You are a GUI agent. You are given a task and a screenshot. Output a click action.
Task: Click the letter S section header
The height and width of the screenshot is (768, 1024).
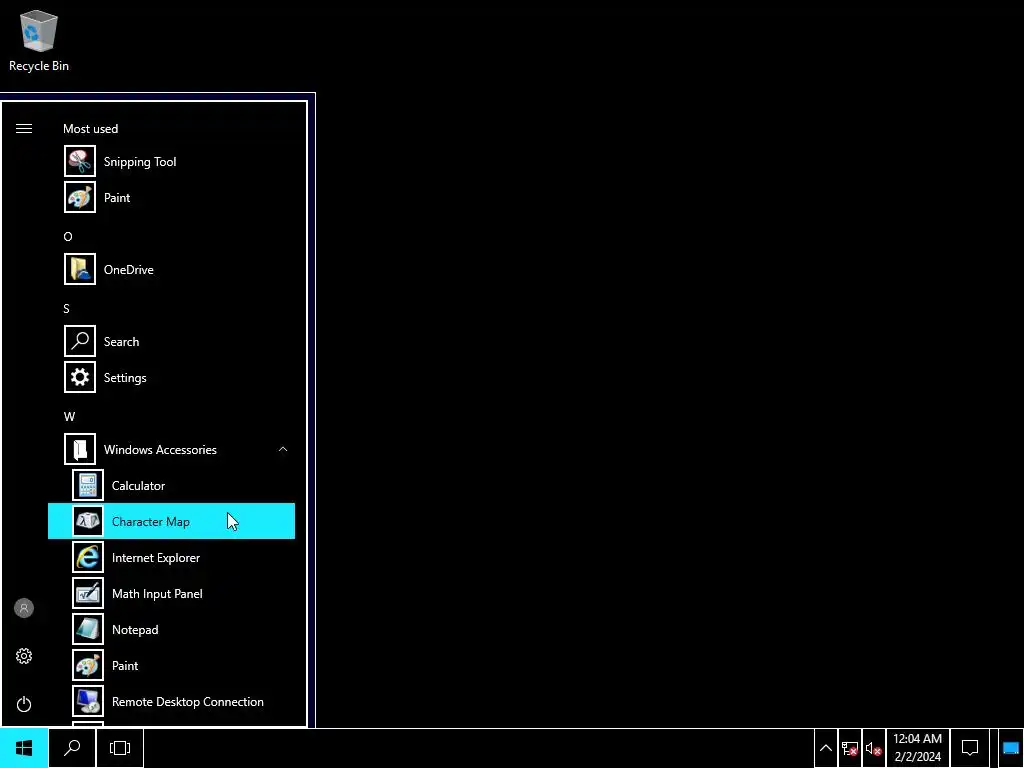tap(67, 308)
